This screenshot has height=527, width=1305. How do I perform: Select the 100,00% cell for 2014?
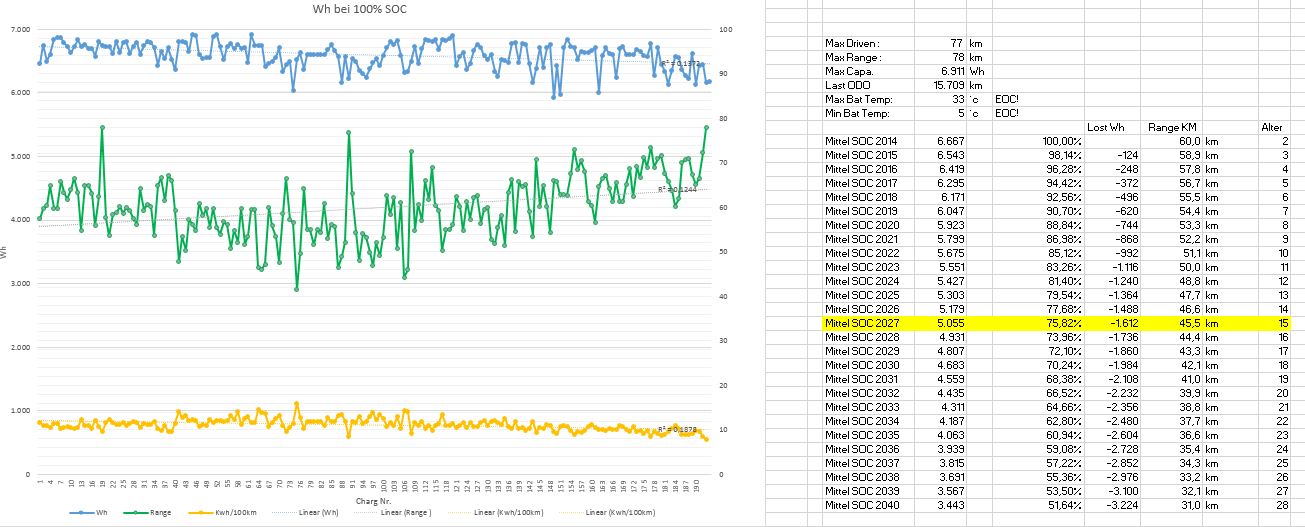[1061, 142]
